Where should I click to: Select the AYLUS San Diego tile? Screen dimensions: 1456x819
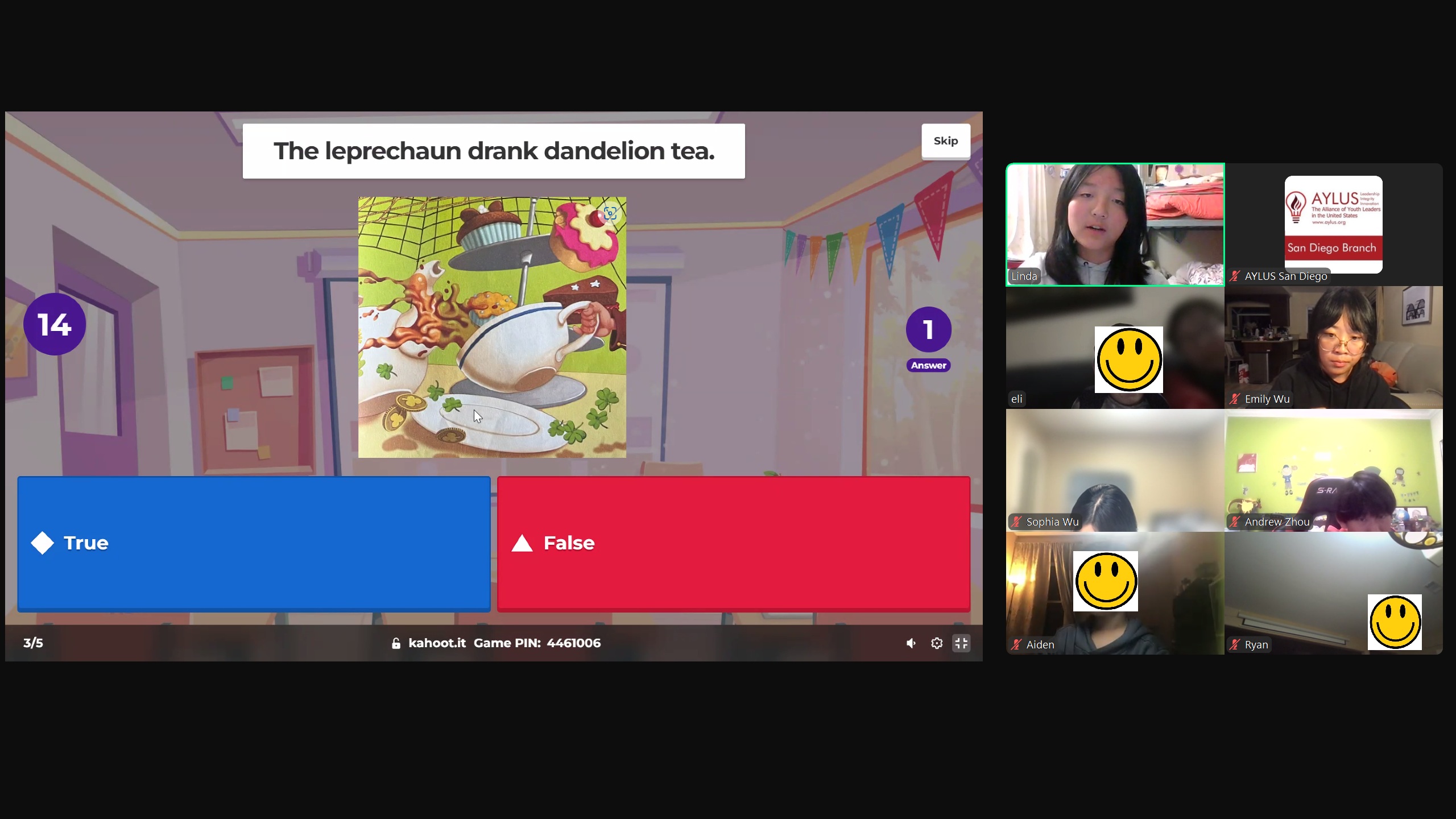(1334, 225)
